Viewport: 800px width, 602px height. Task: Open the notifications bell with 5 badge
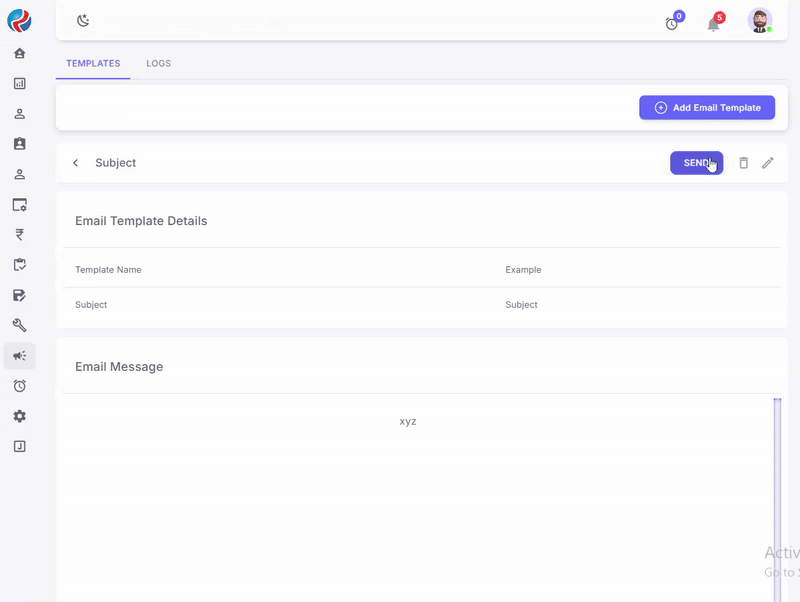tap(713, 23)
